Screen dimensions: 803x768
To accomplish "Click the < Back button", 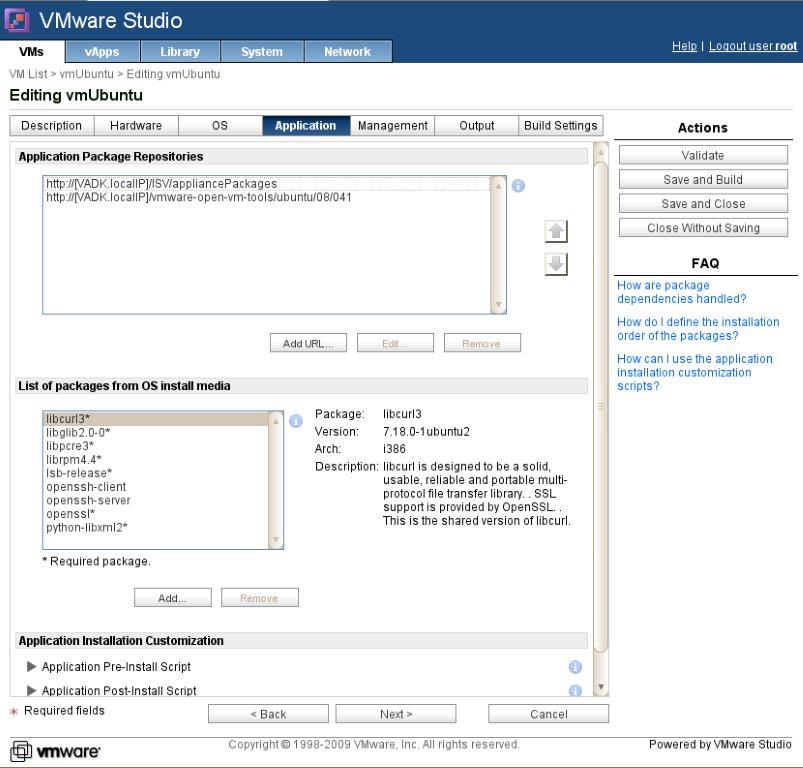I will coord(268,714).
